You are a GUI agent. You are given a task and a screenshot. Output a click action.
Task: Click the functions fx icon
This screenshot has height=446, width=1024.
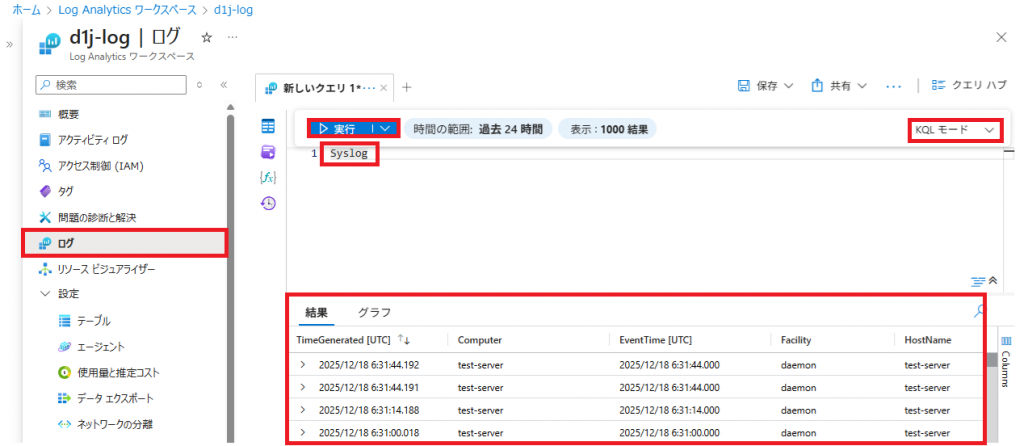pyautogui.click(x=268, y=177)
